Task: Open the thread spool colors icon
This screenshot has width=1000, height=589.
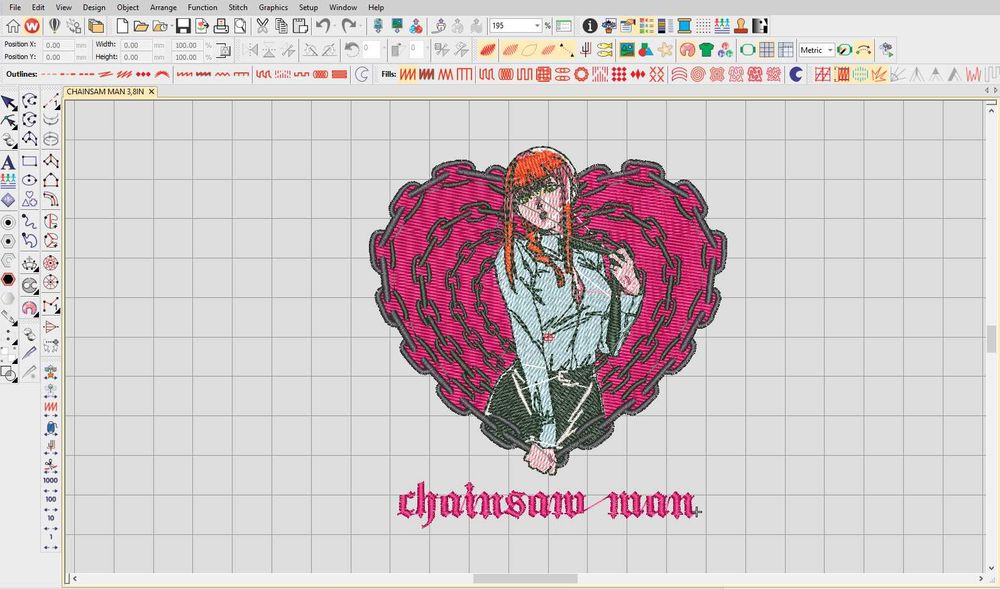Action: 684,26
